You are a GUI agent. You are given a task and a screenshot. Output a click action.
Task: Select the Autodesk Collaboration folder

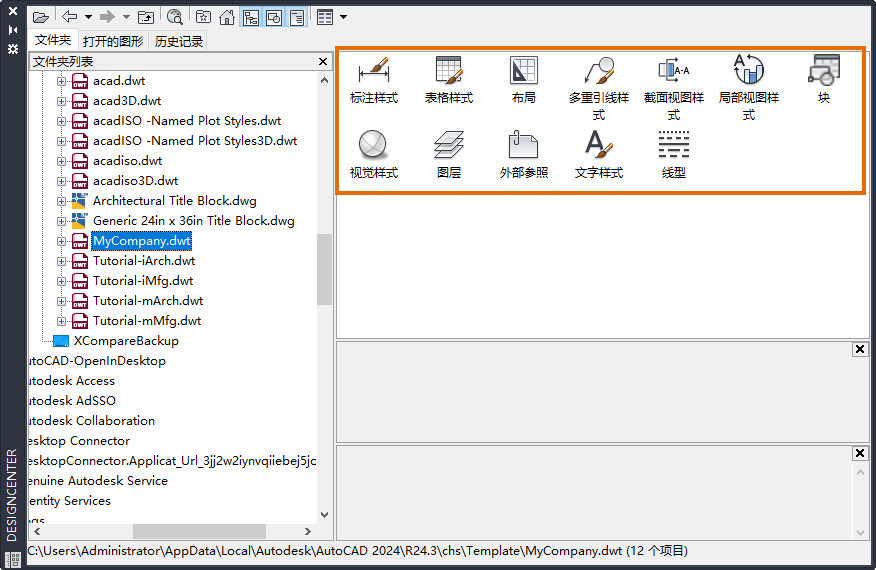[x=92, y=421]
